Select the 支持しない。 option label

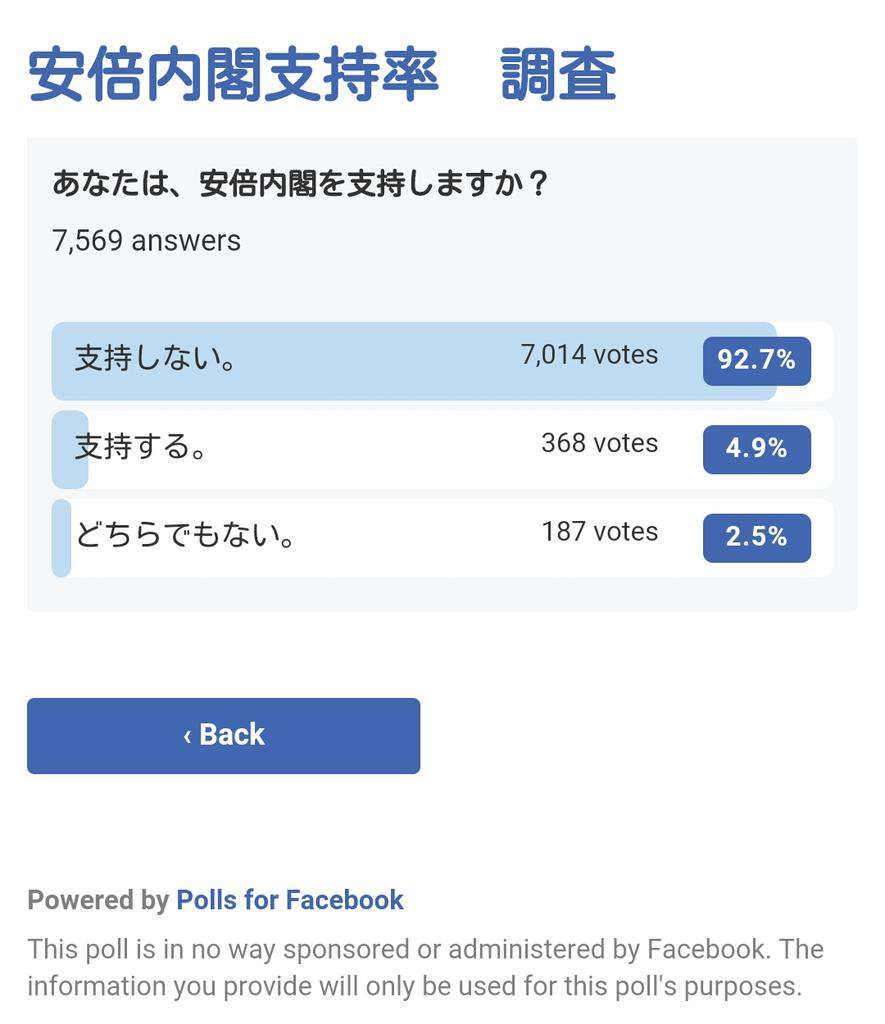coord(155,359)
